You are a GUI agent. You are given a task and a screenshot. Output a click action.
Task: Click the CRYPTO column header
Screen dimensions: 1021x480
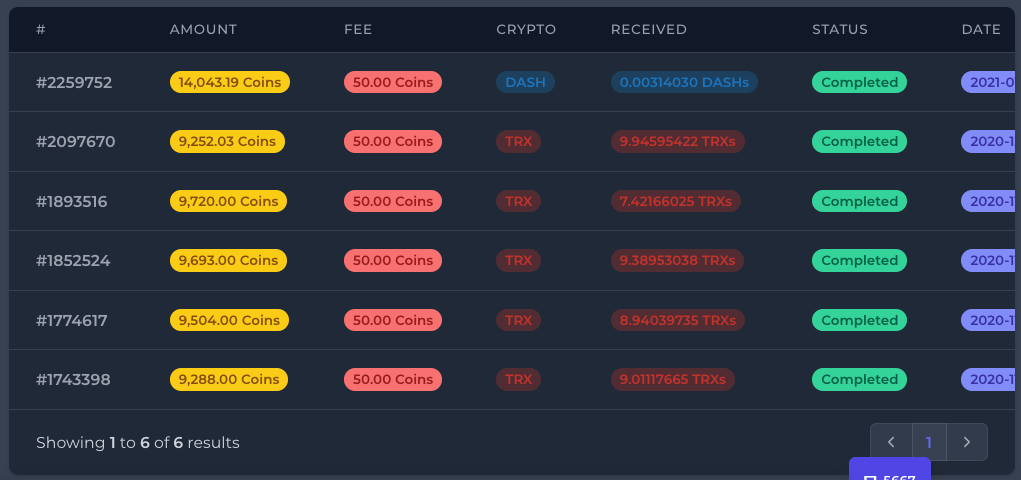pos(526,29)
